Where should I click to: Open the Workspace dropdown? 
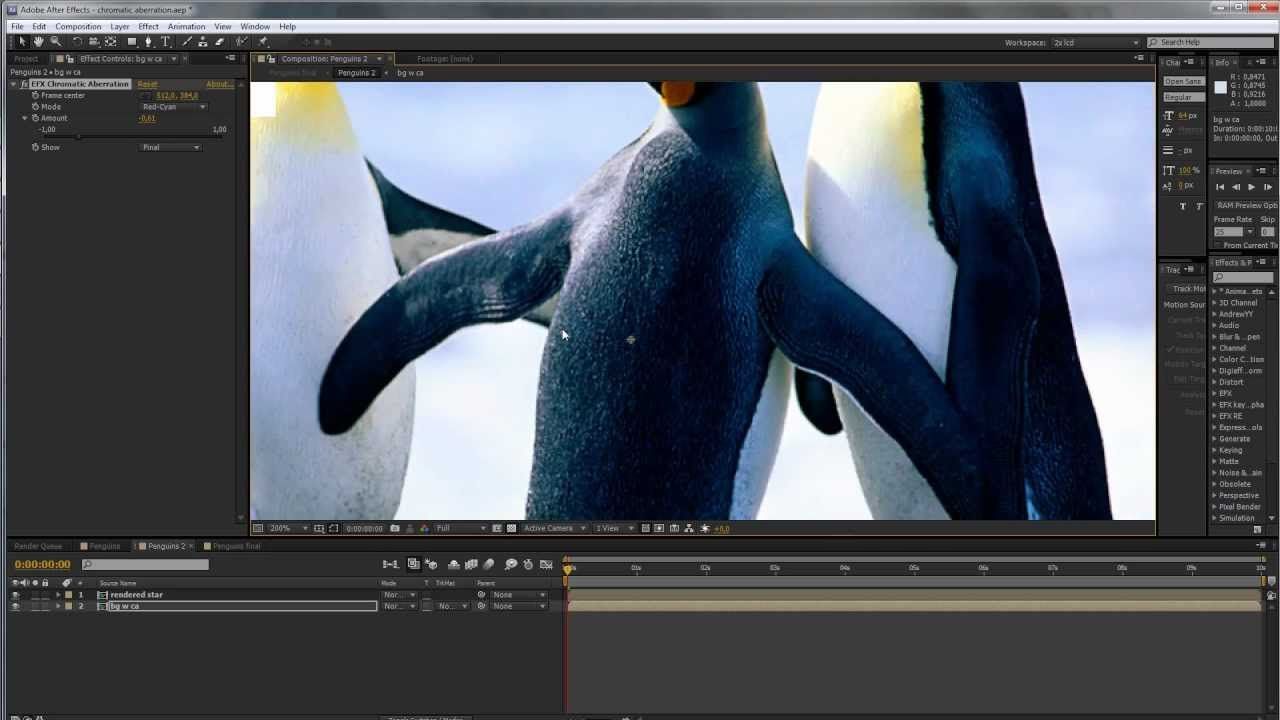tap(1095, 43)
